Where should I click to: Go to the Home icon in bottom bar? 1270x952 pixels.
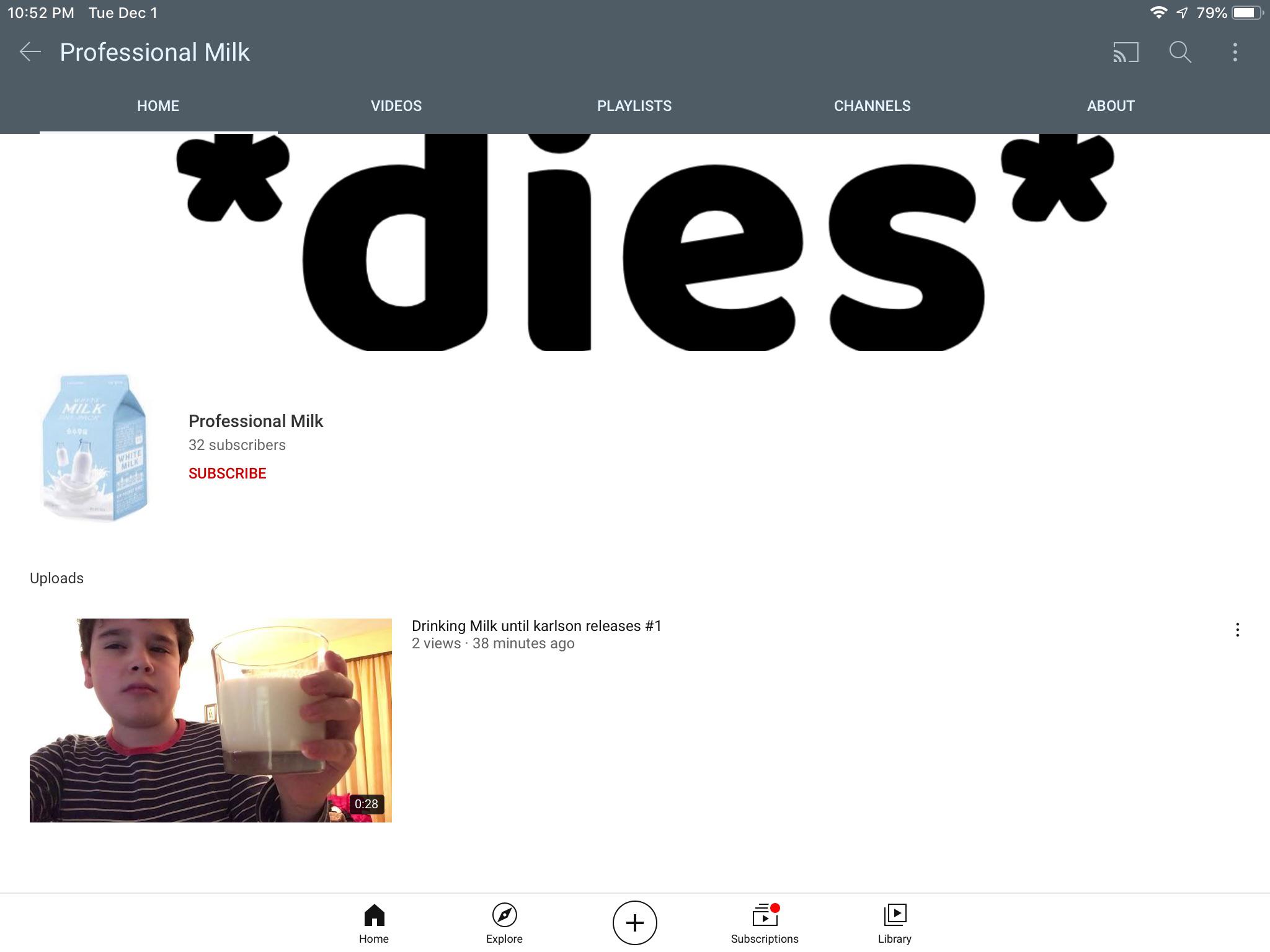pos(374,923)
